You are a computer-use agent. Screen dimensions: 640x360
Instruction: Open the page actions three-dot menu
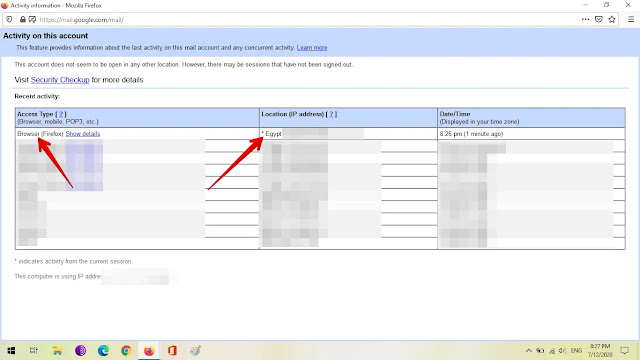585,19
